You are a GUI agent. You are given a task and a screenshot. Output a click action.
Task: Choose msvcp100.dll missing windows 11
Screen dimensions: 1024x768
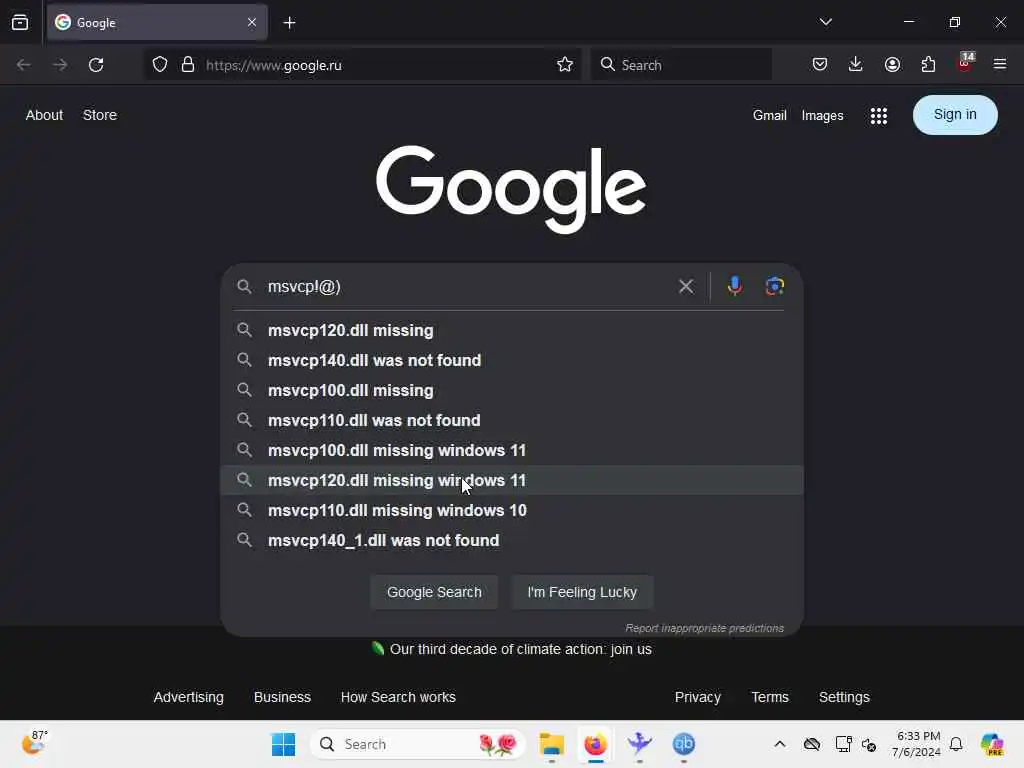click(512, 451)
